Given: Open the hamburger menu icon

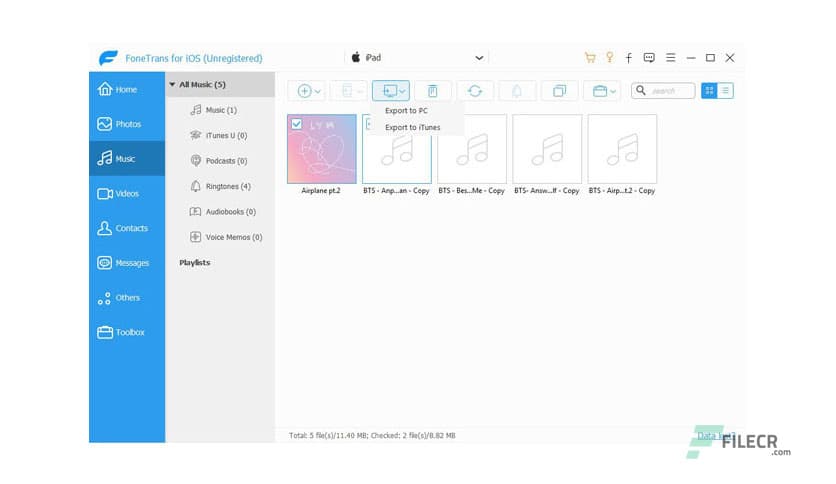Looking at the screenshot, I should click(x=671, y=58).
